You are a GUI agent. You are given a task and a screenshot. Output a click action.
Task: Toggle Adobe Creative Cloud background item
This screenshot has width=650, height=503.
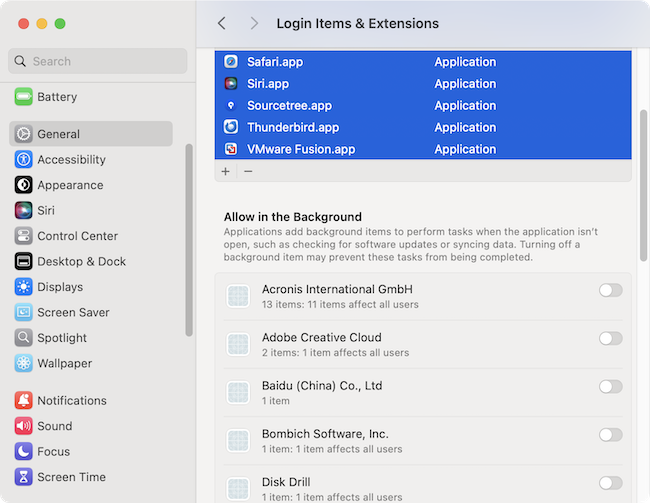point(610,338)
